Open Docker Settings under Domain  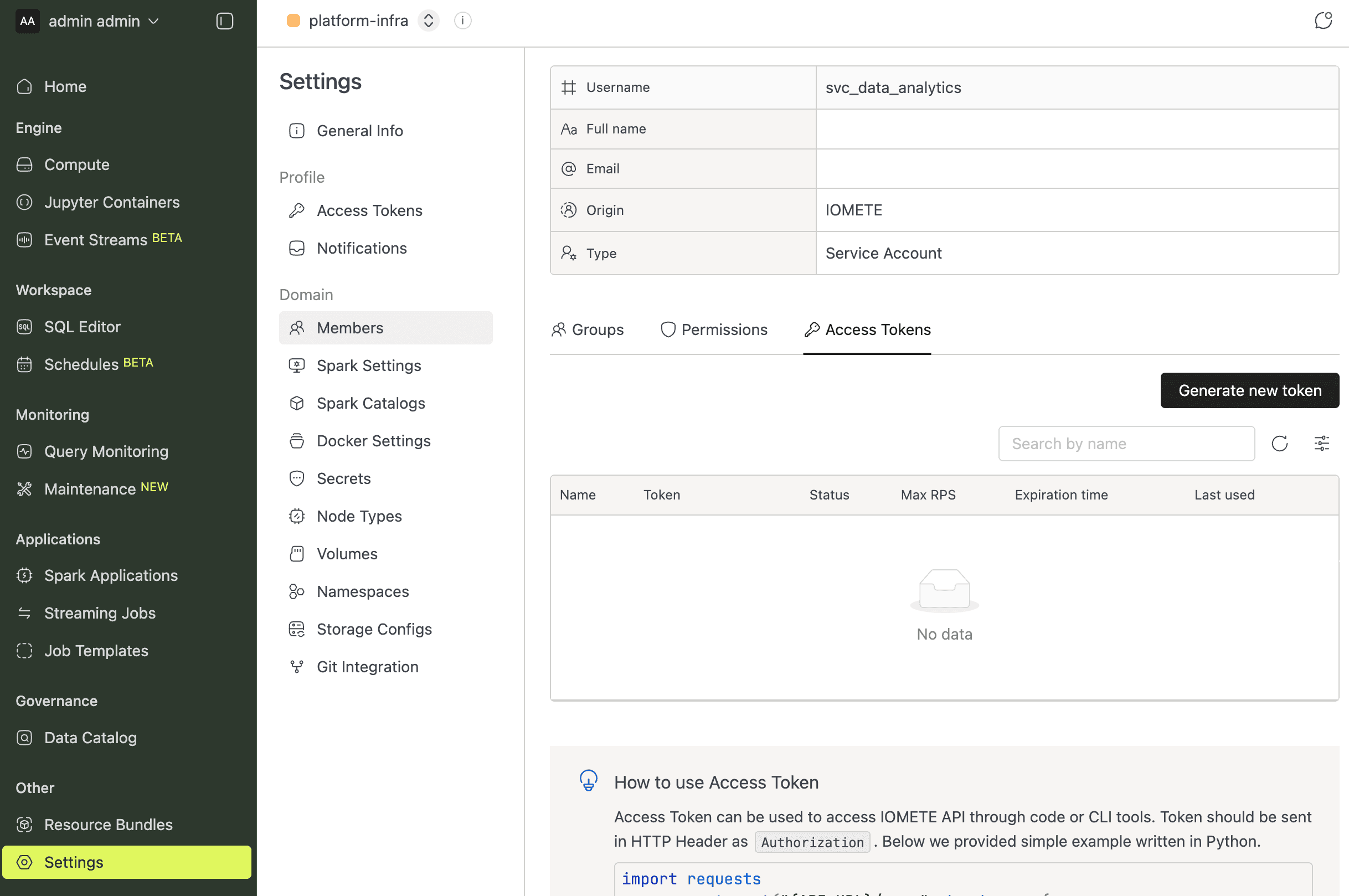point(373,441)
